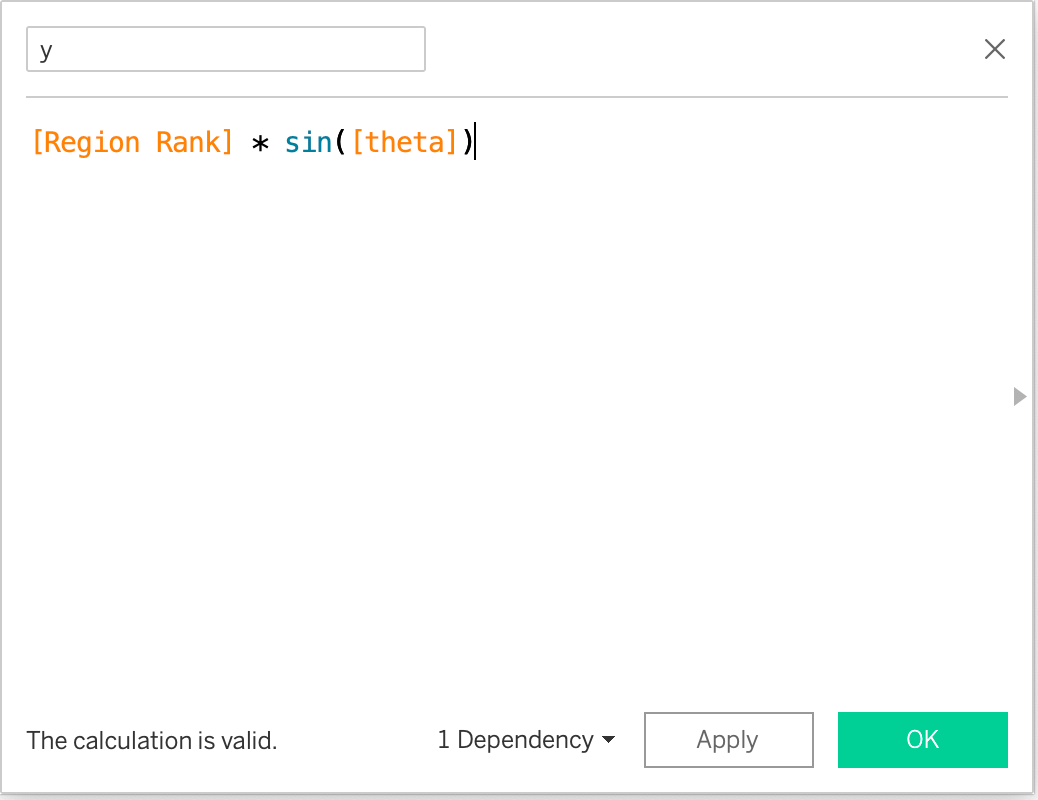The height and width of the screenshot is (800, 1038).
Task: Select the [theta] field reference
Action: (x=404, y=142)
